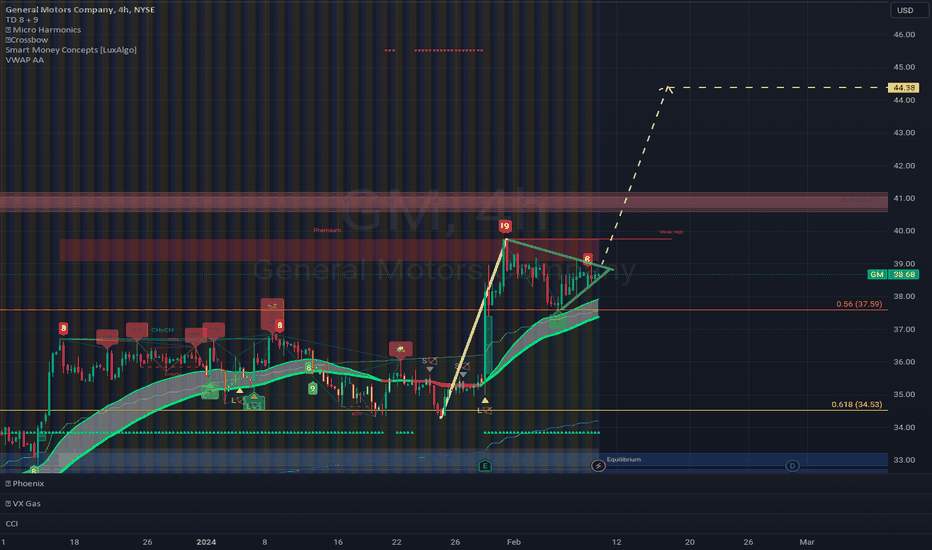Click the 12 date on the time axis
The image size is (932, 550).
617,542
